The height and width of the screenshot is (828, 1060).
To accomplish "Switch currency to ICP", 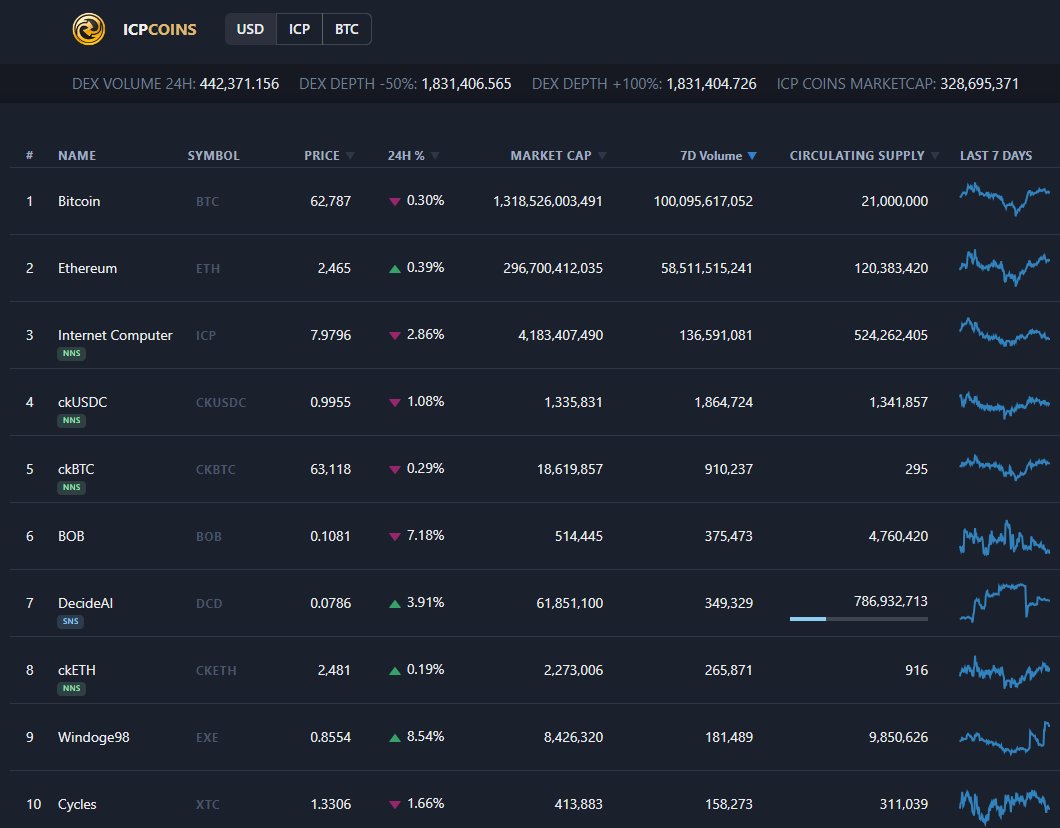I will (x=299, y=29).
